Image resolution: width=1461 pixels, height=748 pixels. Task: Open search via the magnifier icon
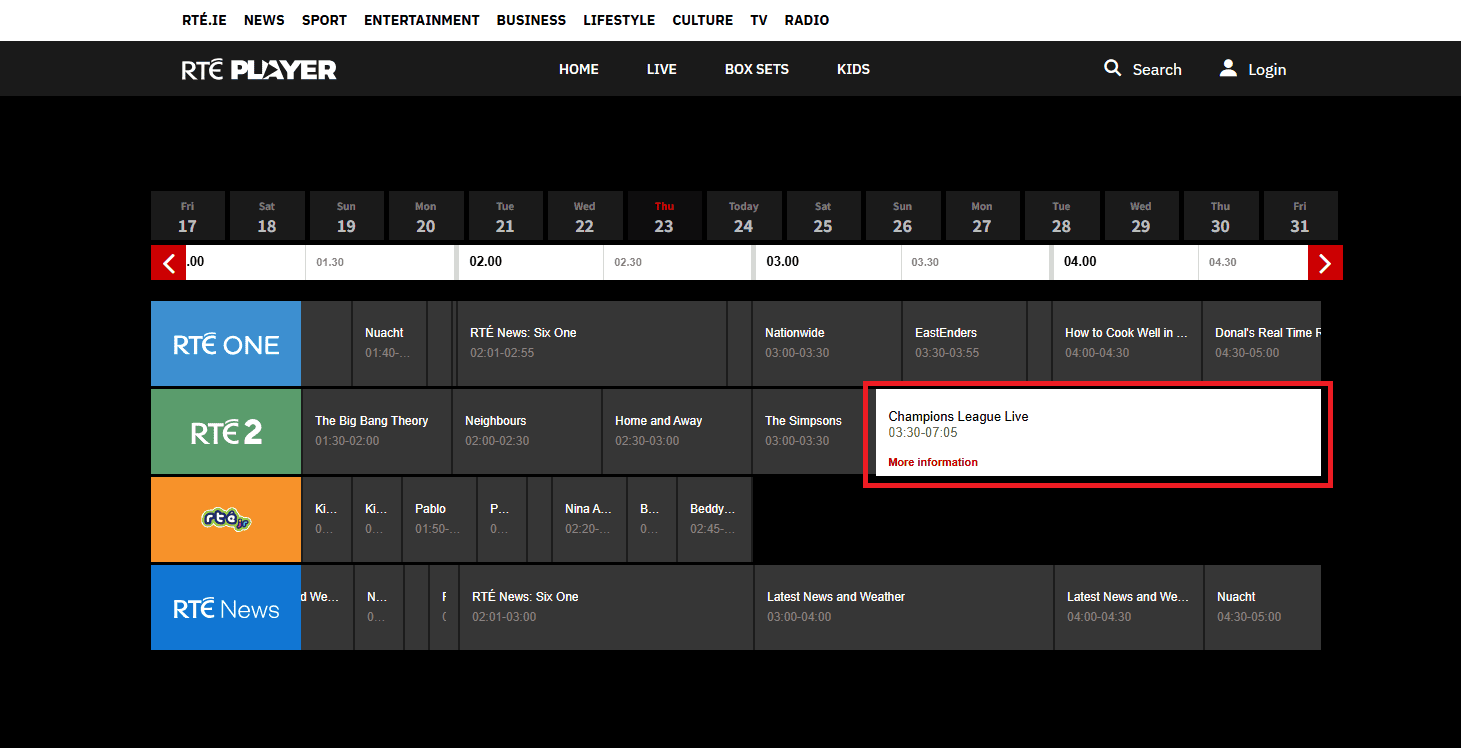click(x=1112, y=68)
